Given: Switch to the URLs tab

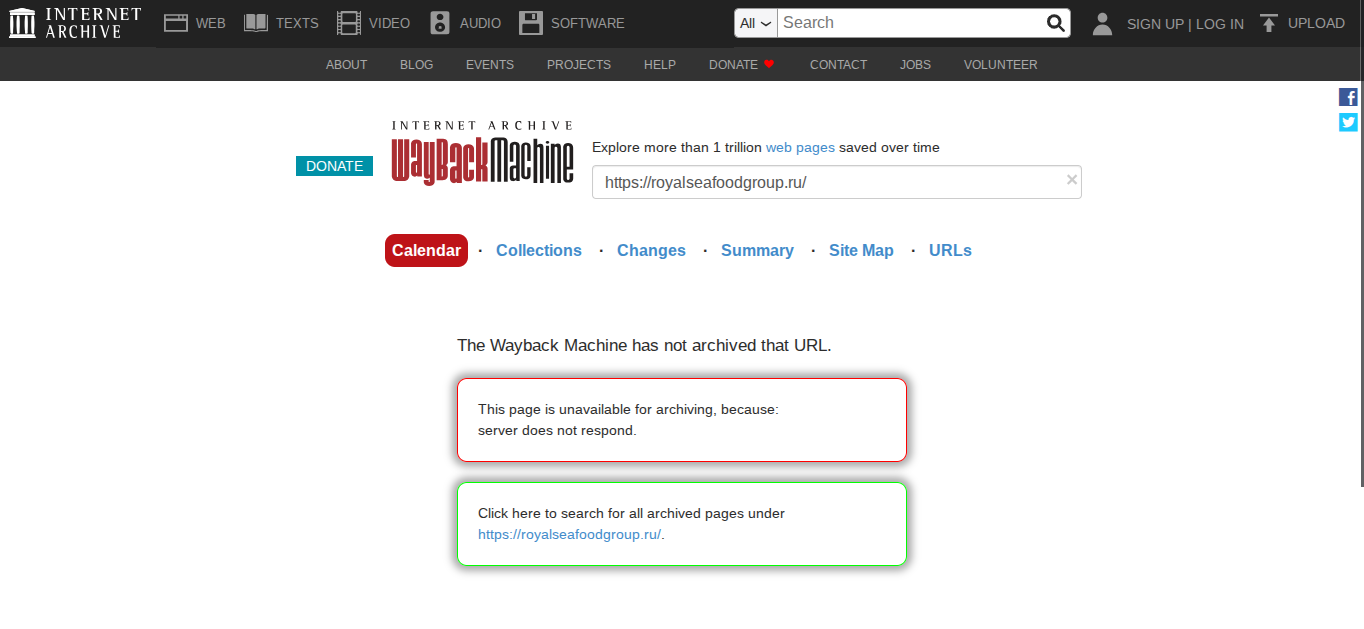Looking at the screenshot, I should 950,250.
